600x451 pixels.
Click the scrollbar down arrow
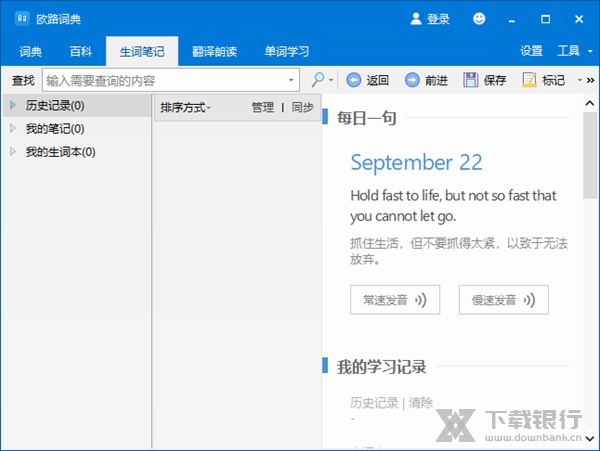coord(590,438)
